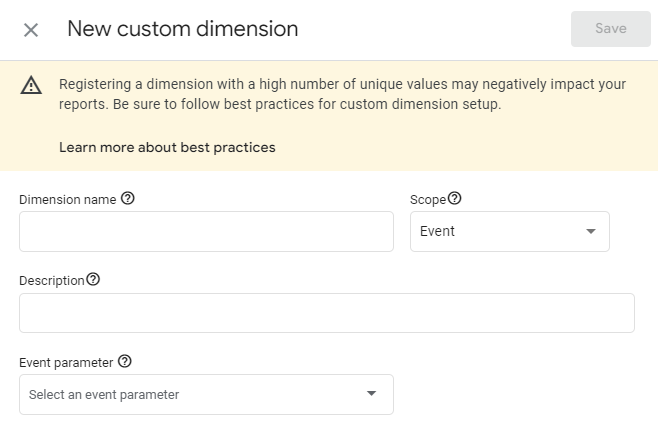Click the Scope label text

pyautogui.click(x=428, y=200)
